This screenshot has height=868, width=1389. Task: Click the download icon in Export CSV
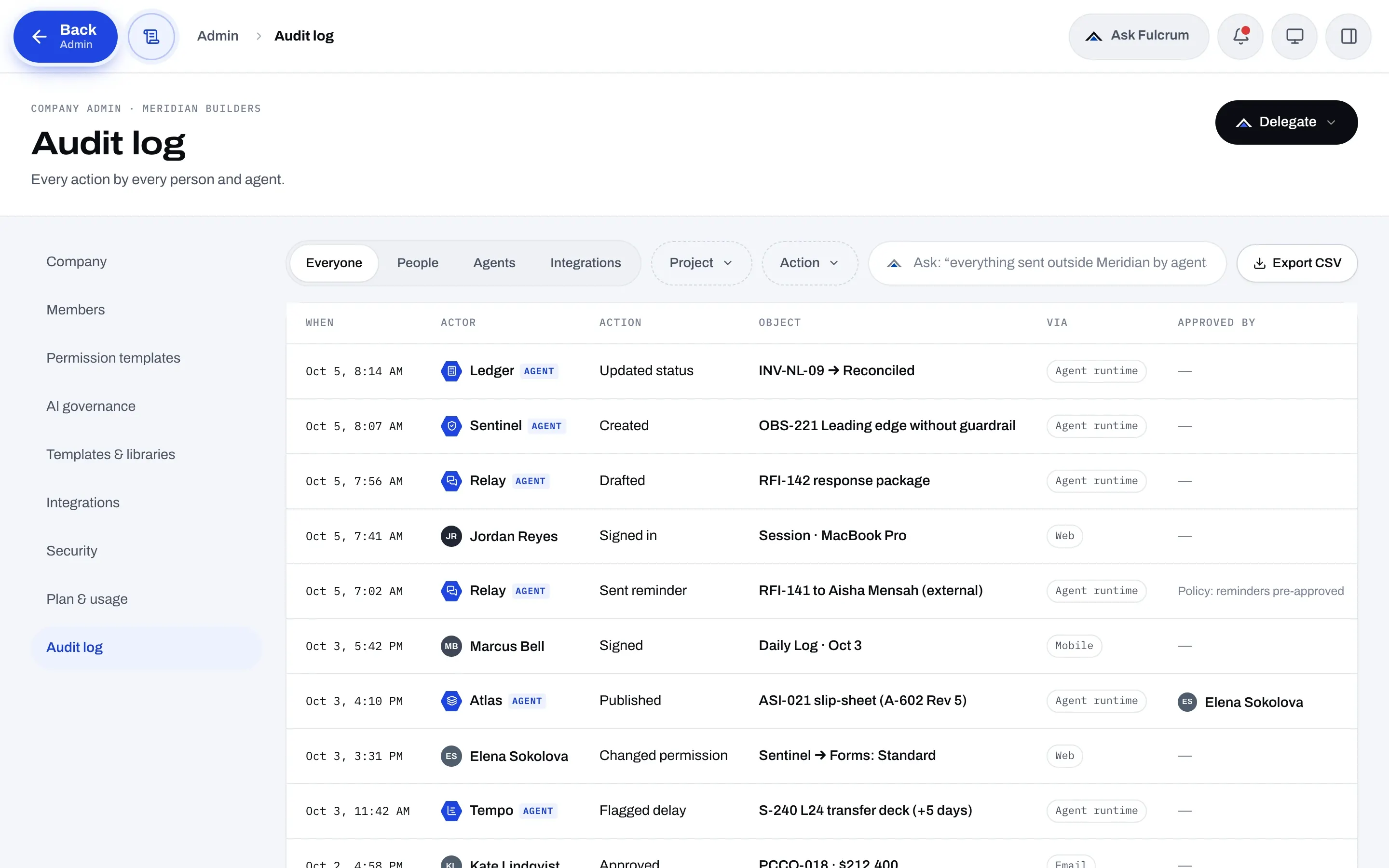[1259, 263]
